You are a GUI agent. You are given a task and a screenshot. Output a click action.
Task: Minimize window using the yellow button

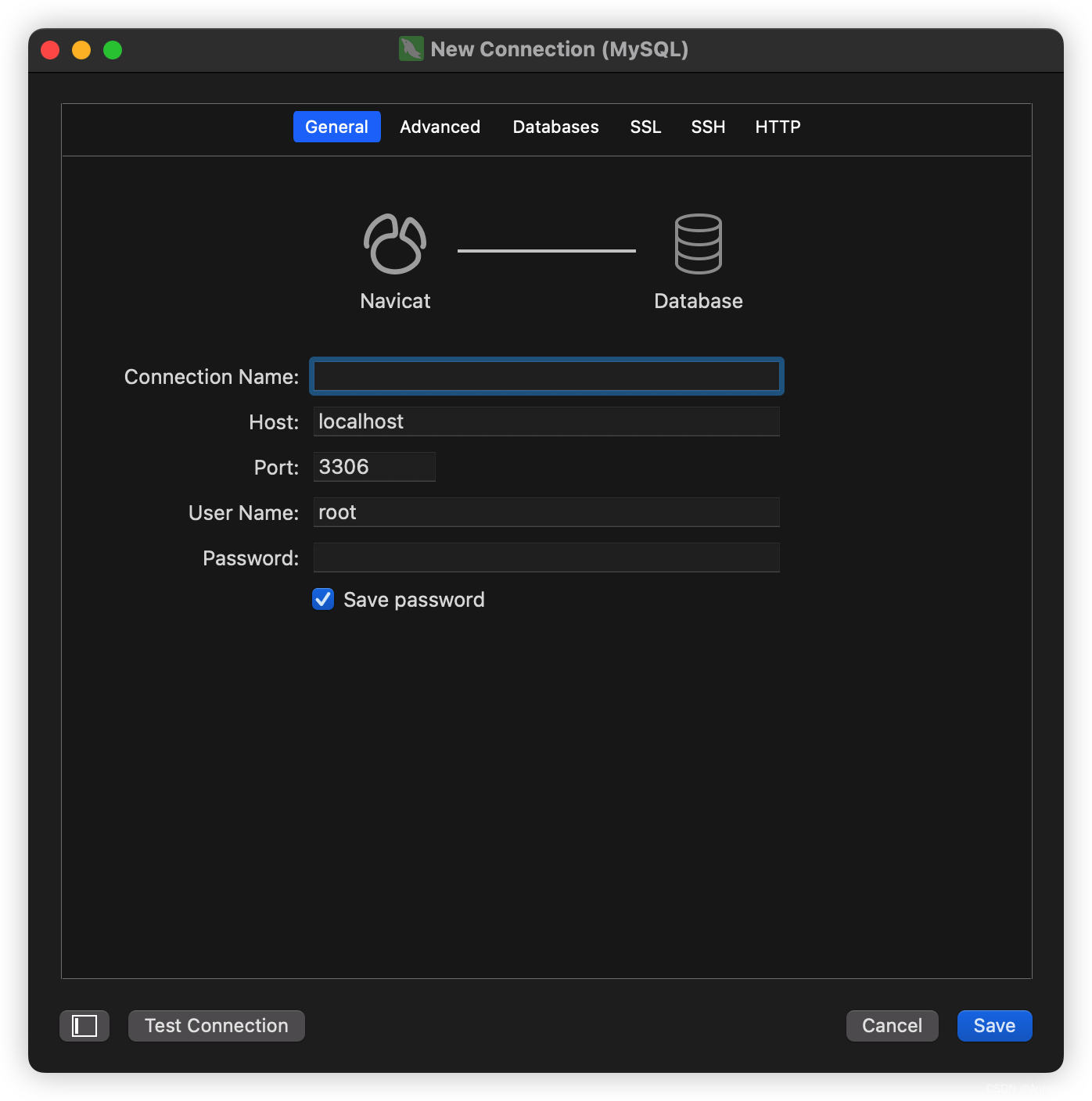[x=81, y=50]
